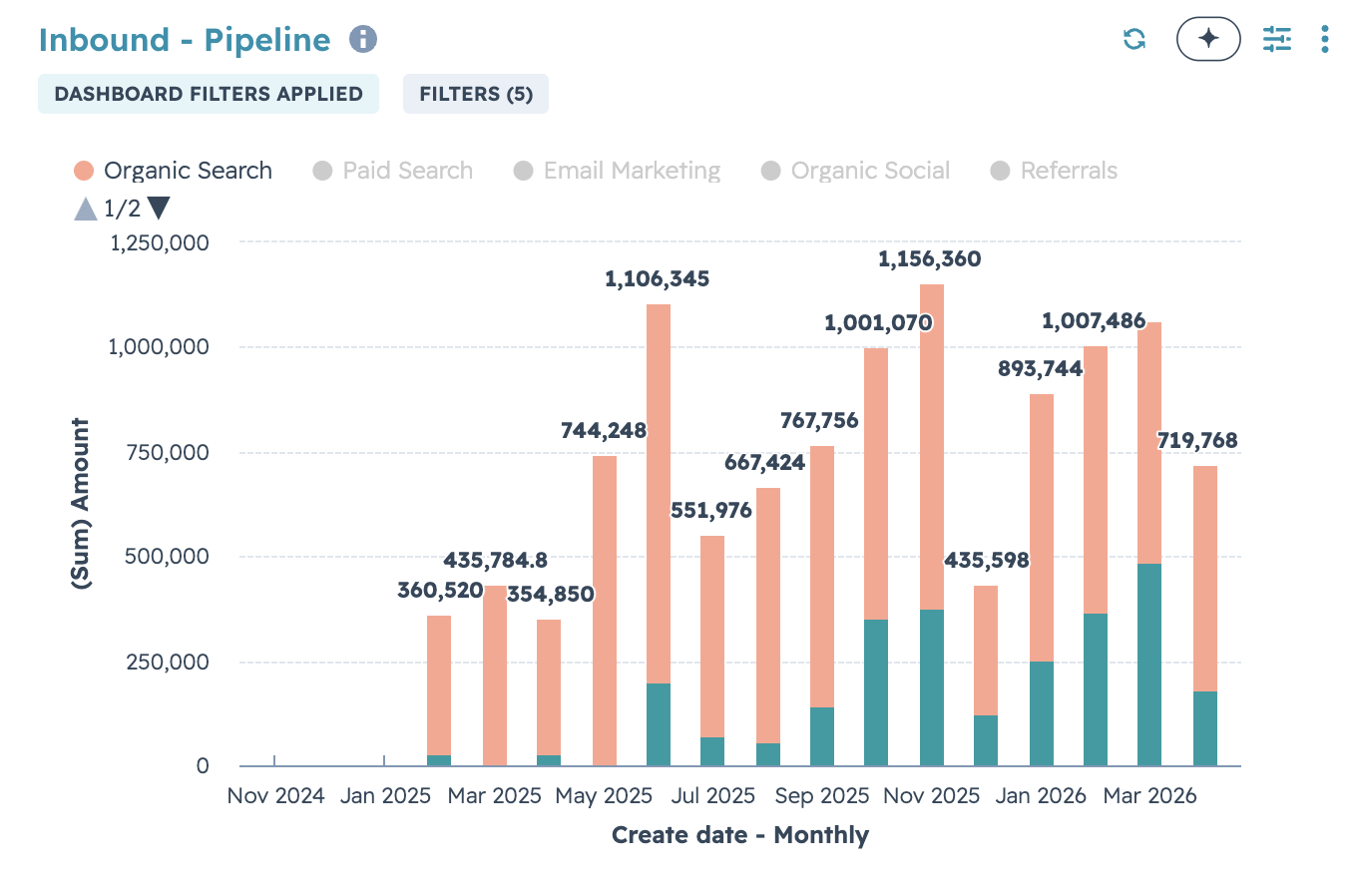Open the Inbound - Pipeline report title
This screenshot has height=896, width=1355.
(185, 40)
